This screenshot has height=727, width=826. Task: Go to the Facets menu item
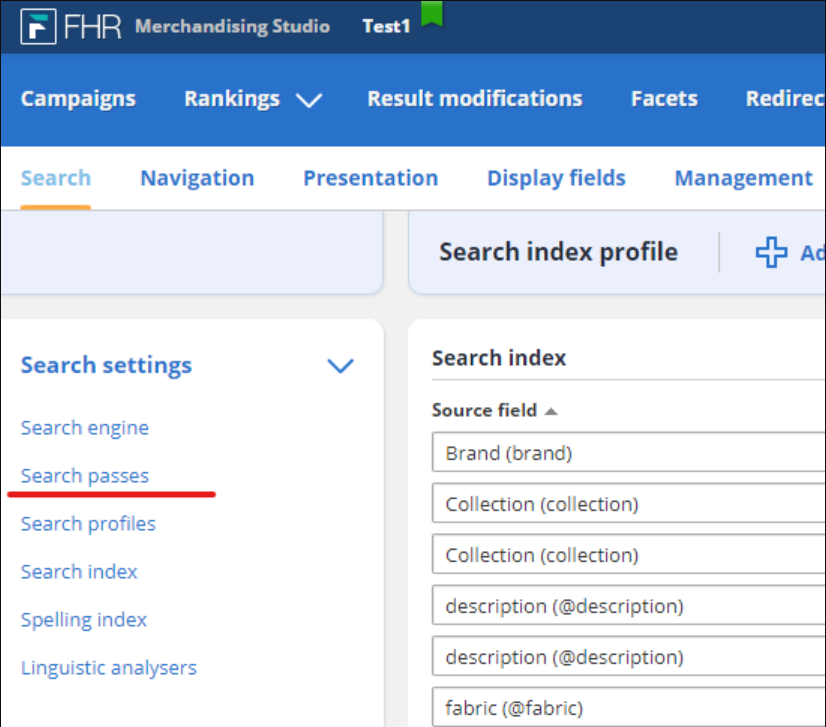[664, 99]
